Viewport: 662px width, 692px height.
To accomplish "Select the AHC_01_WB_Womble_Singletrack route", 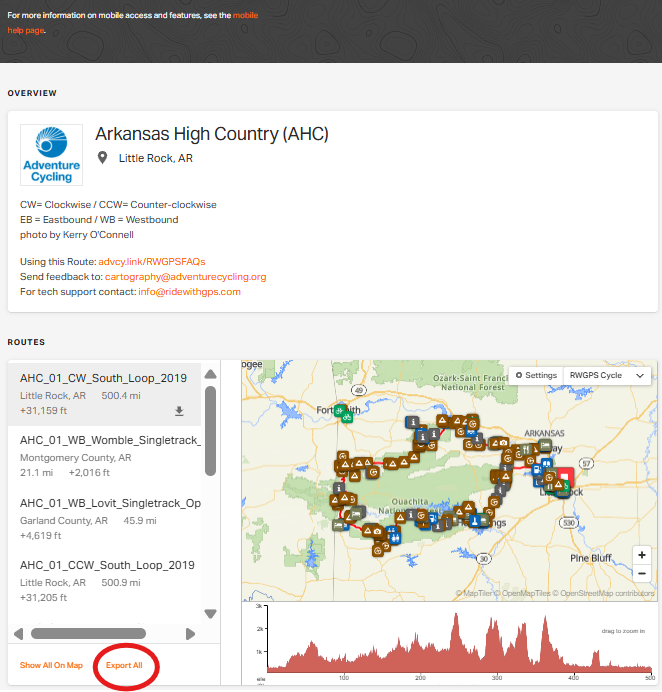I will click(x=110, y=440).
